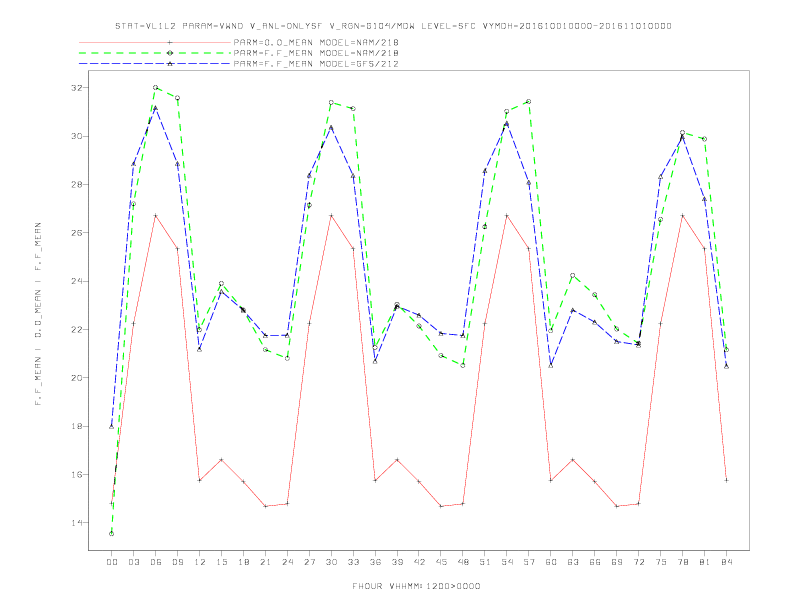Screen dimensions: 792x612
Task: Click the red solid line legend sample
Action: coord(155,42)
